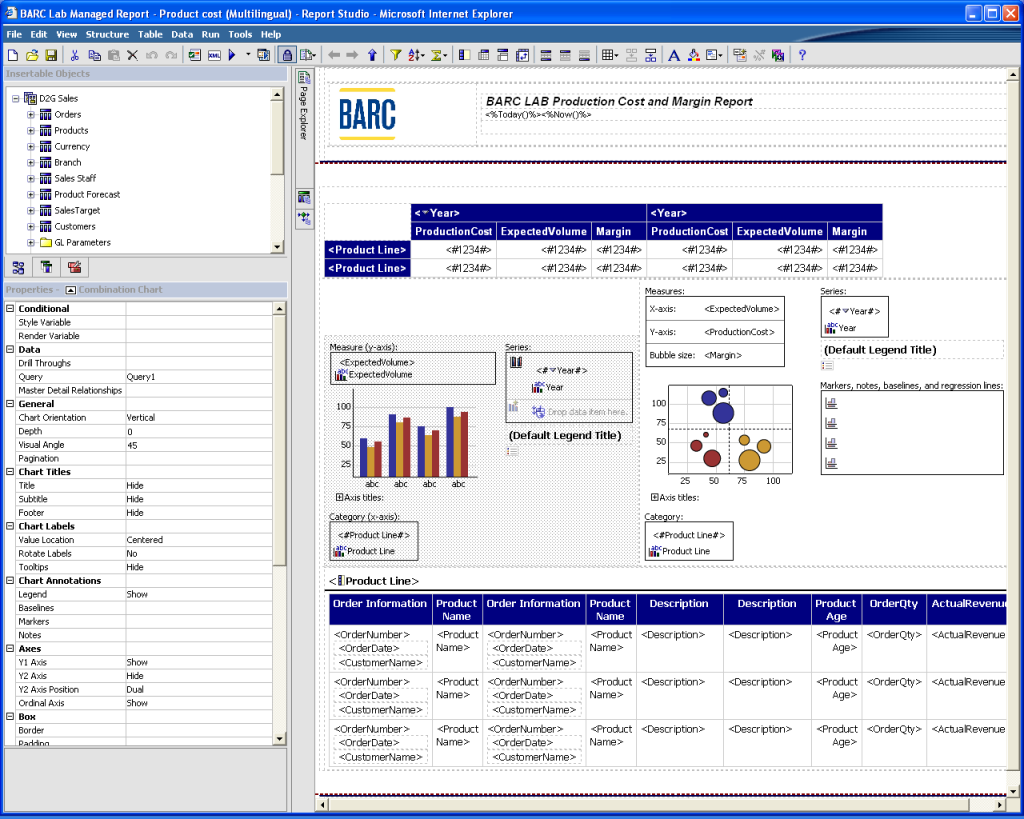Expand the Products node in the tree
Screen dimensions: 1024x819
[31, 131]
